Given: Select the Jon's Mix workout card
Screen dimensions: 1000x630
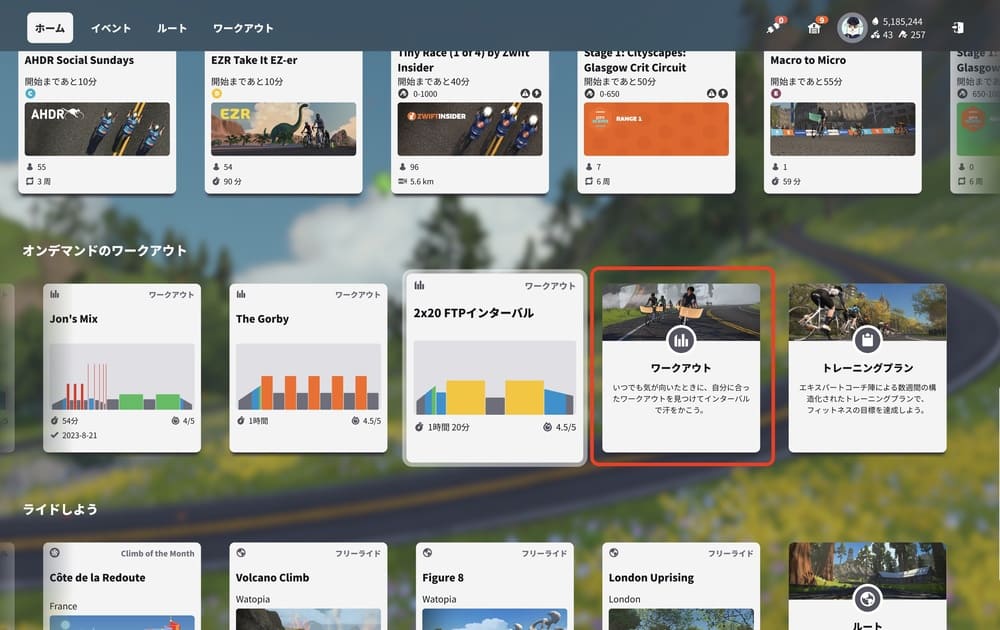Looking at the screenshot, I should click(x=122, y=368).
